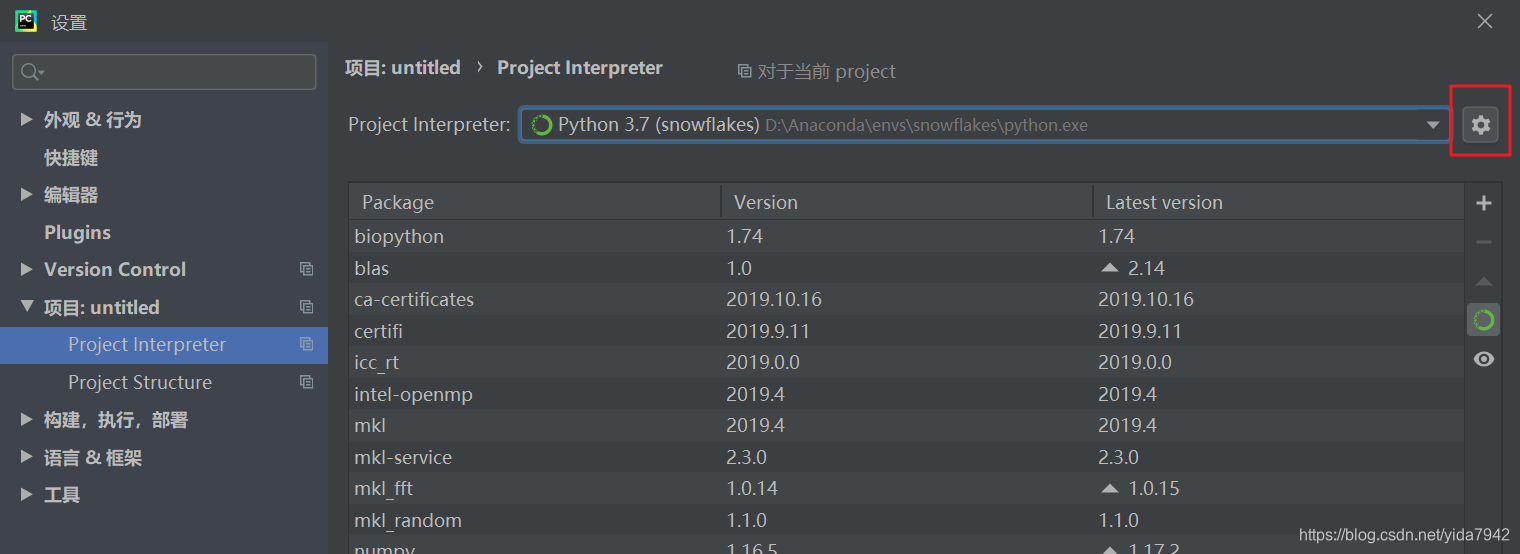Open the Project Interpreter dropdown
The width and height of the screenshot is (1520, 554).
click(1433, 125)
